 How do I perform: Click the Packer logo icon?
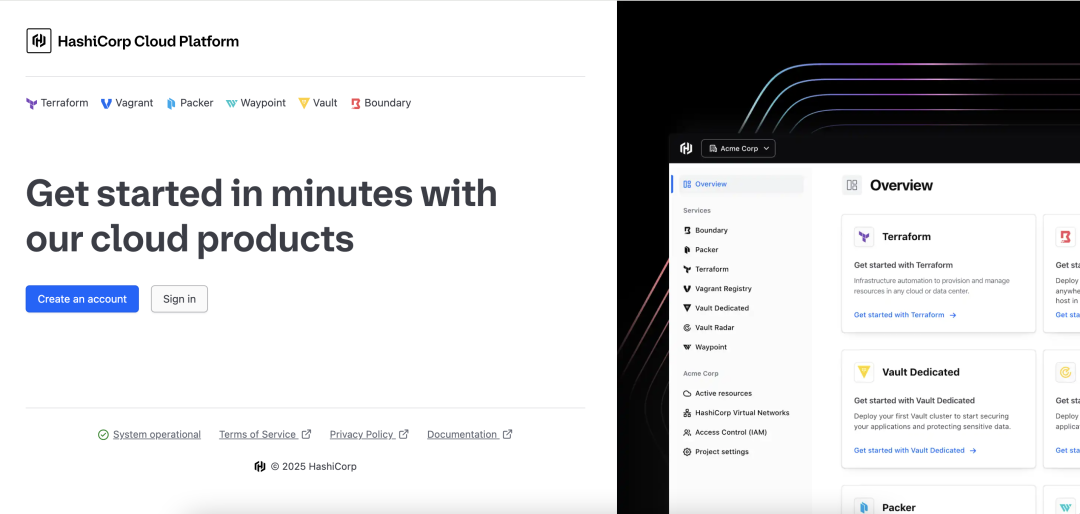click(172, 103)
